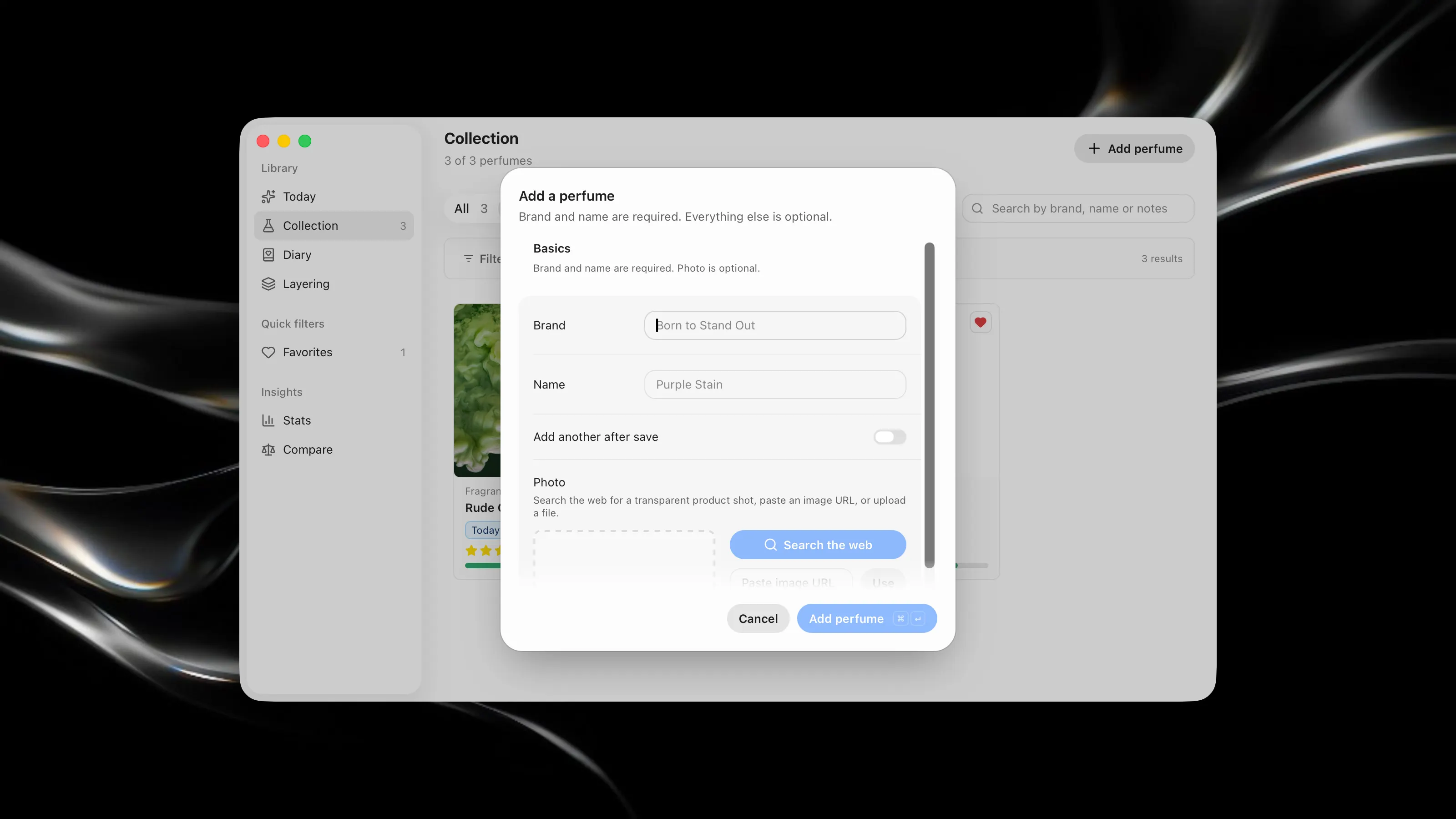This screenshot has height=819, width=1456.
Task: Click the green progress bar on Rude card
Action: (x=483, y=565)
